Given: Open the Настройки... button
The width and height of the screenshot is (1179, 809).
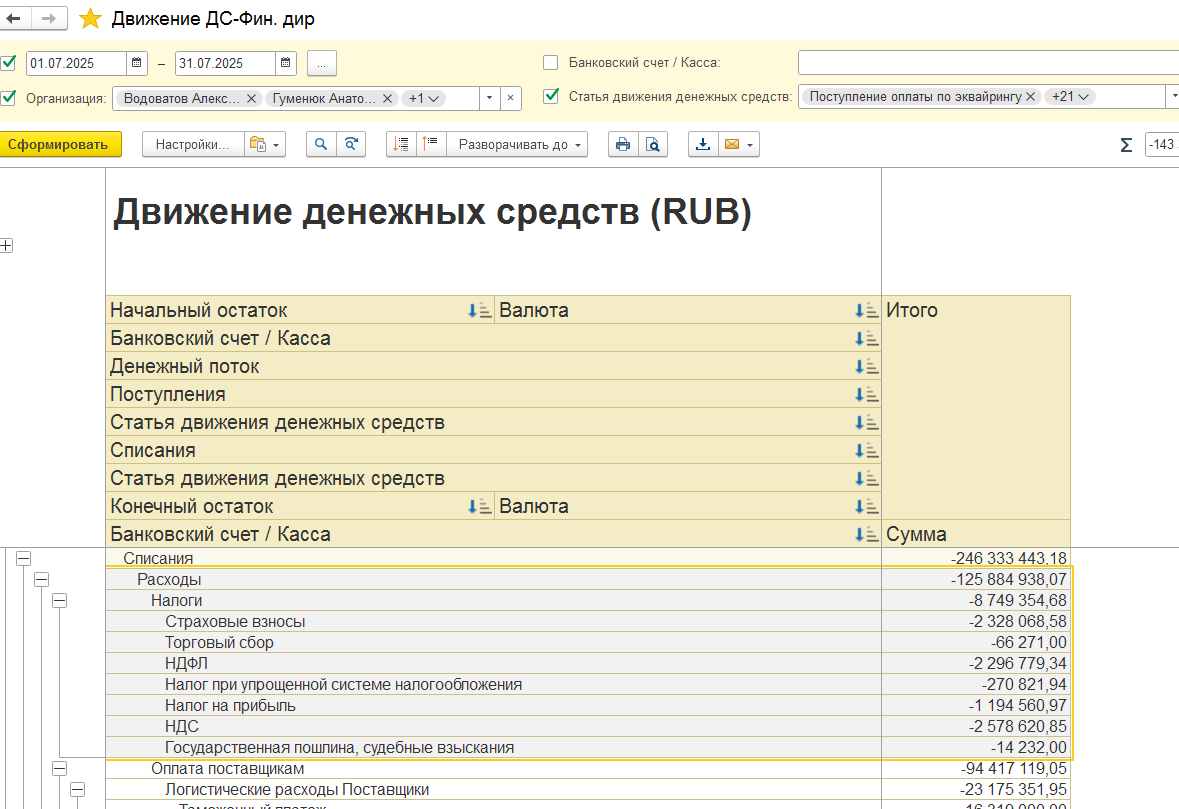Looking at the screenshot, I should (x=192, y=144).
